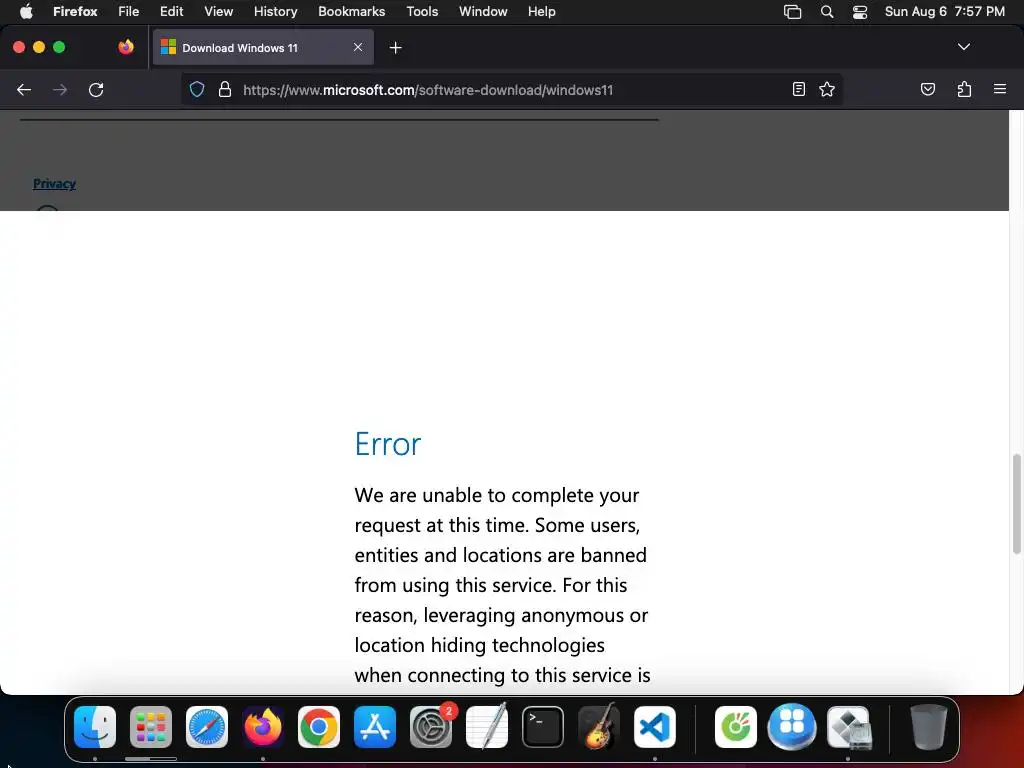Open the Trash
Image resolution: width=1024 pixels, height=768 pixels.
click(x=929, y=727)
